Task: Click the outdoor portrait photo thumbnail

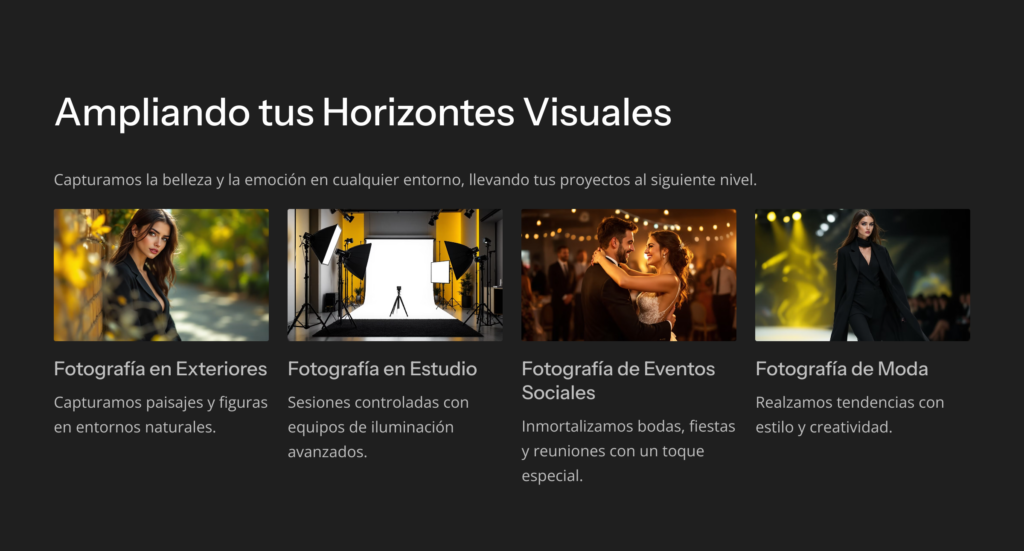Action: click(x=161, y=275)
